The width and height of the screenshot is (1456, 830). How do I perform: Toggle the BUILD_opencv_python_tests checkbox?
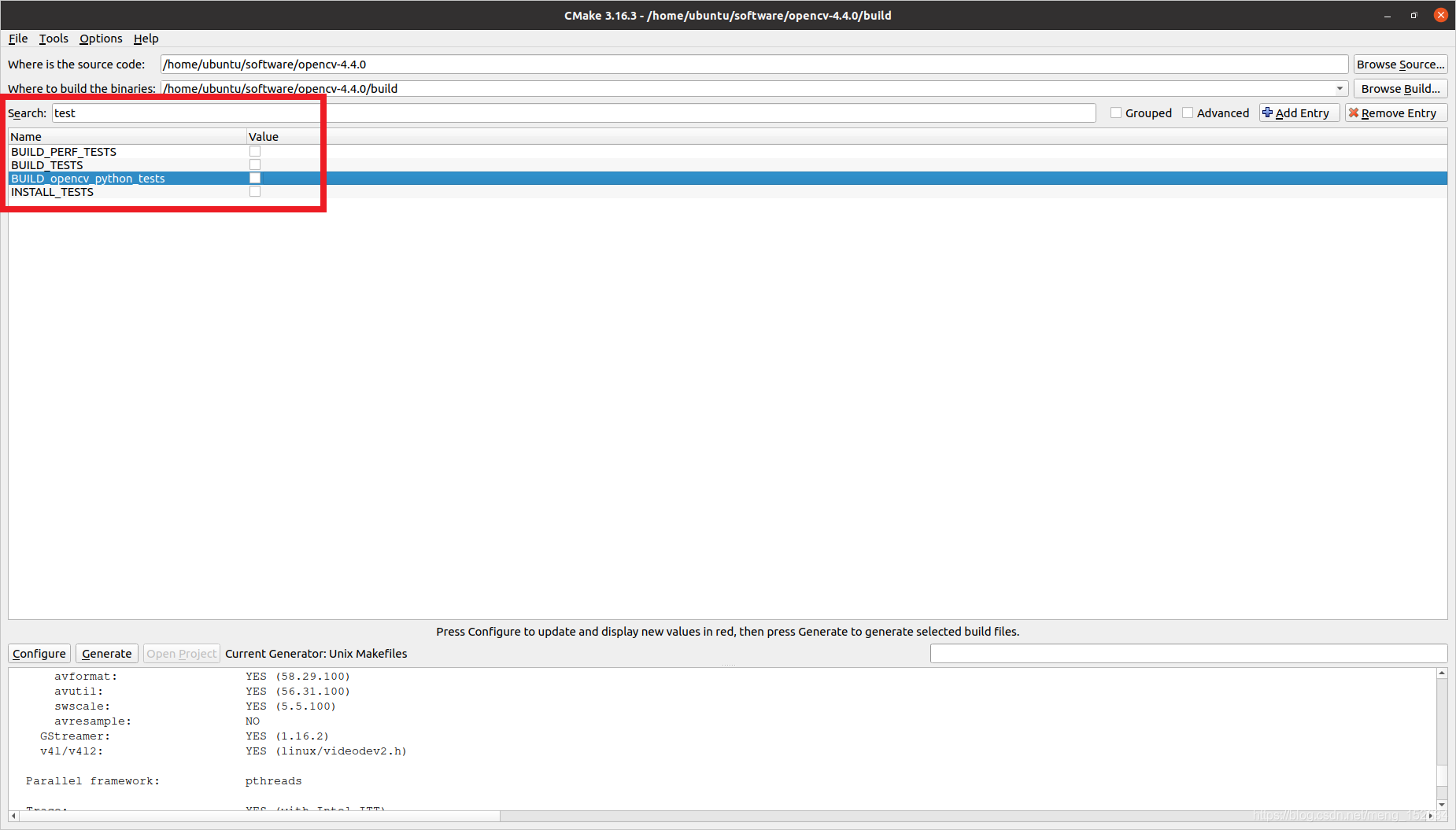pos(255,179)
